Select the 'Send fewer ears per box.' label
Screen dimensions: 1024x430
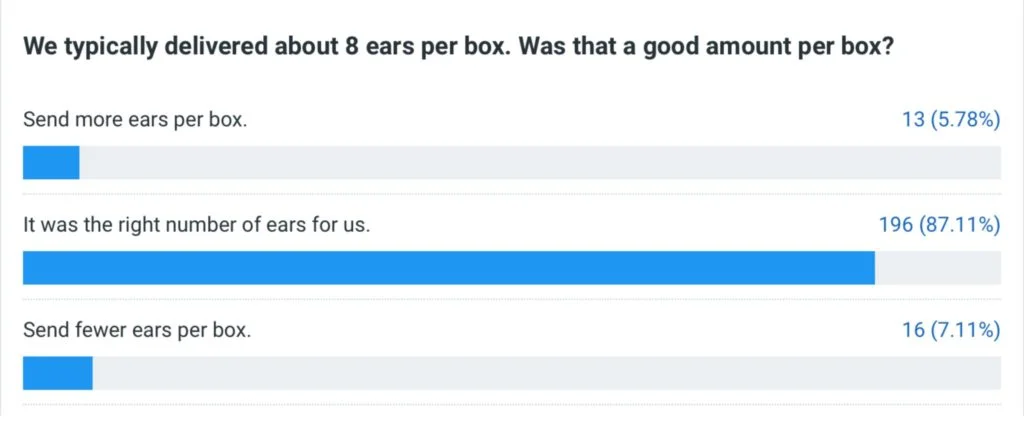point(137,331)
